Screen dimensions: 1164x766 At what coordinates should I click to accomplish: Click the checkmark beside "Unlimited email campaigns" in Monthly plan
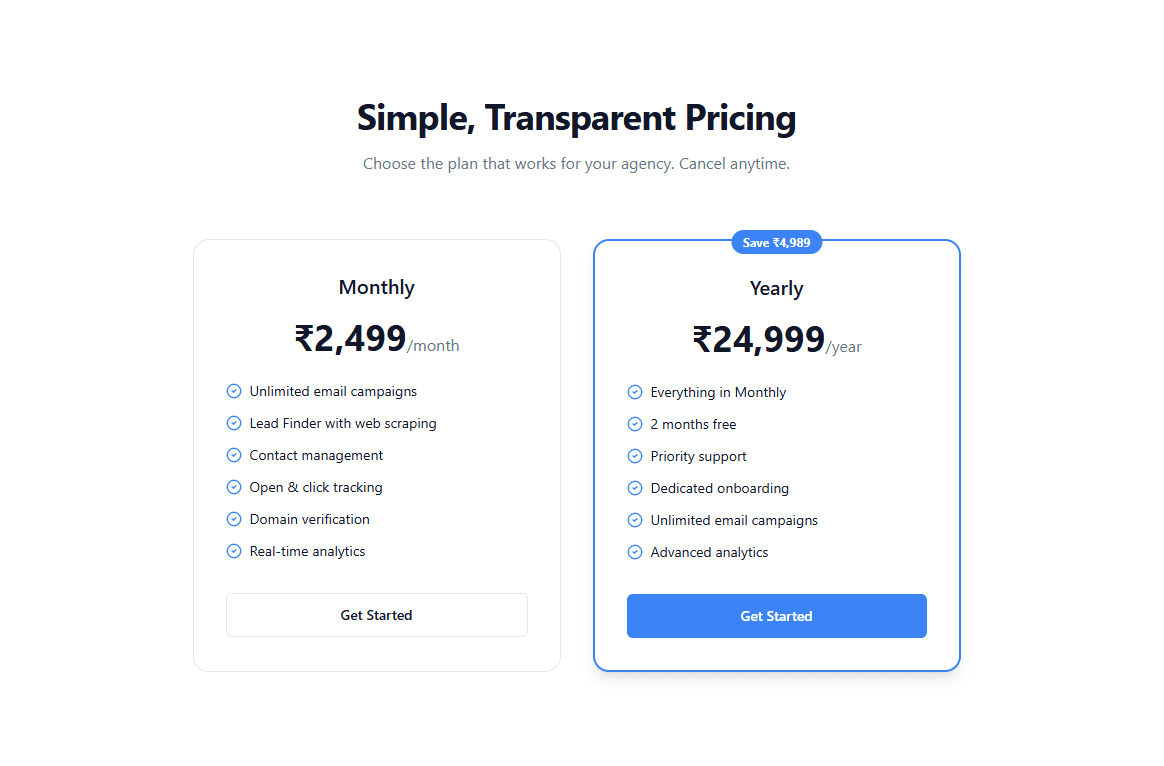pos(234,391)
